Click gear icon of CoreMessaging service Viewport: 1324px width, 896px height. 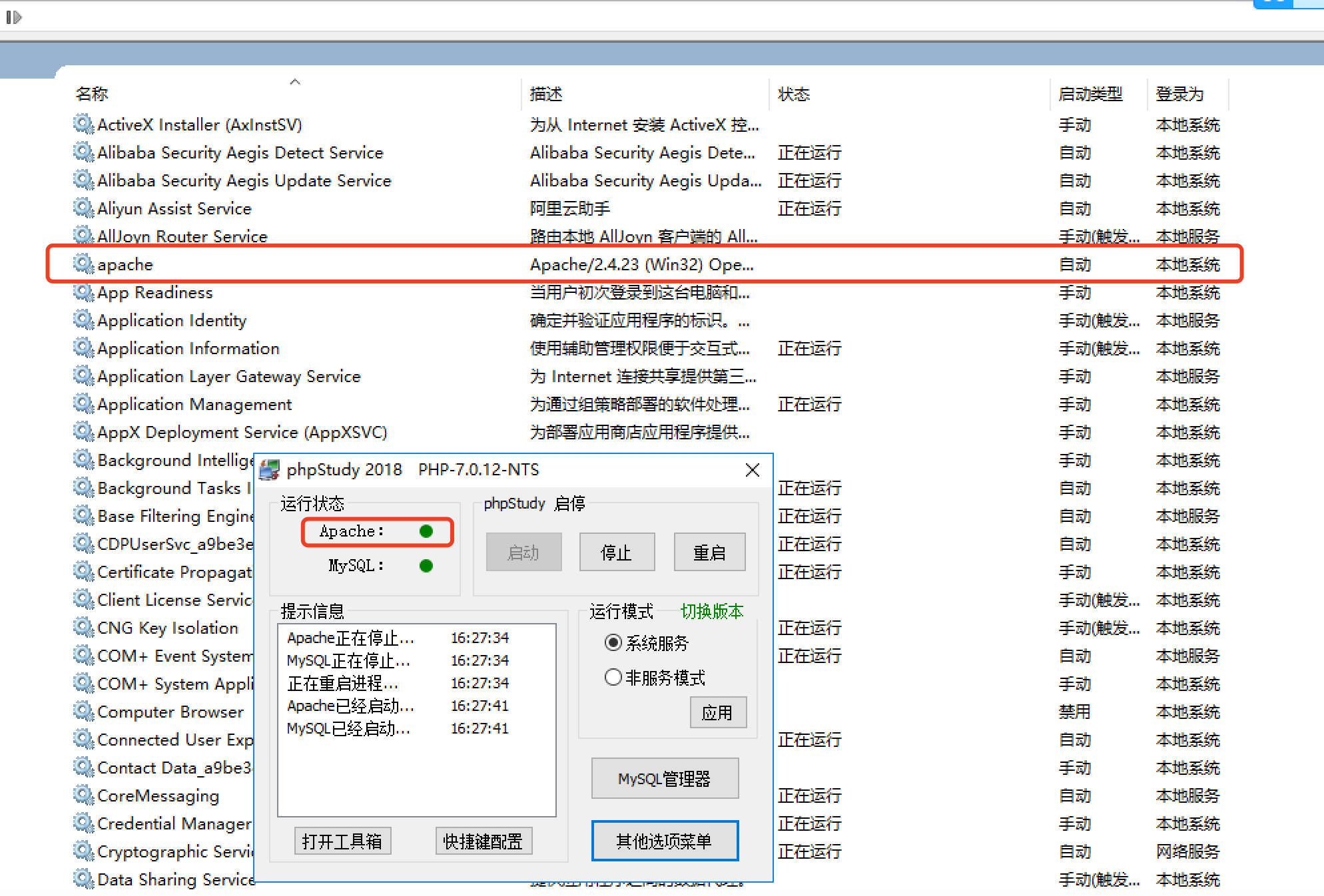coord(83,795)
